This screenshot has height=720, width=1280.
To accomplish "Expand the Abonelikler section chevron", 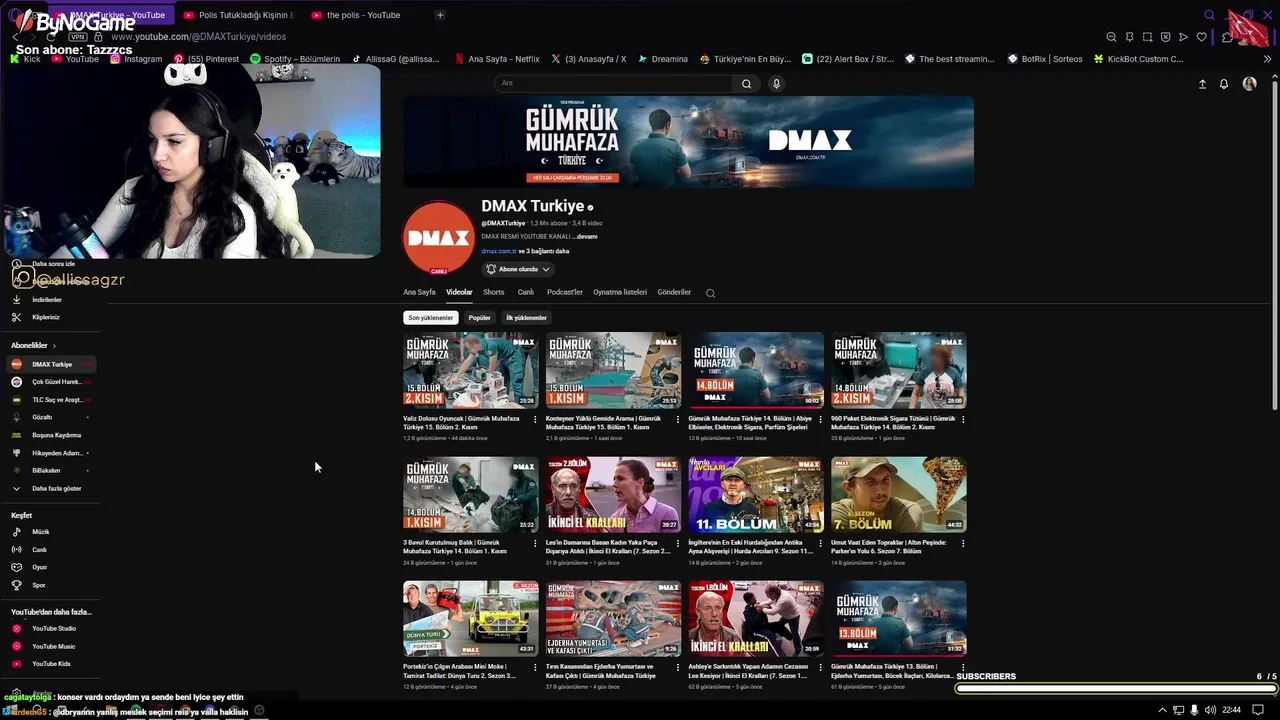I will (x=54, y=346).
